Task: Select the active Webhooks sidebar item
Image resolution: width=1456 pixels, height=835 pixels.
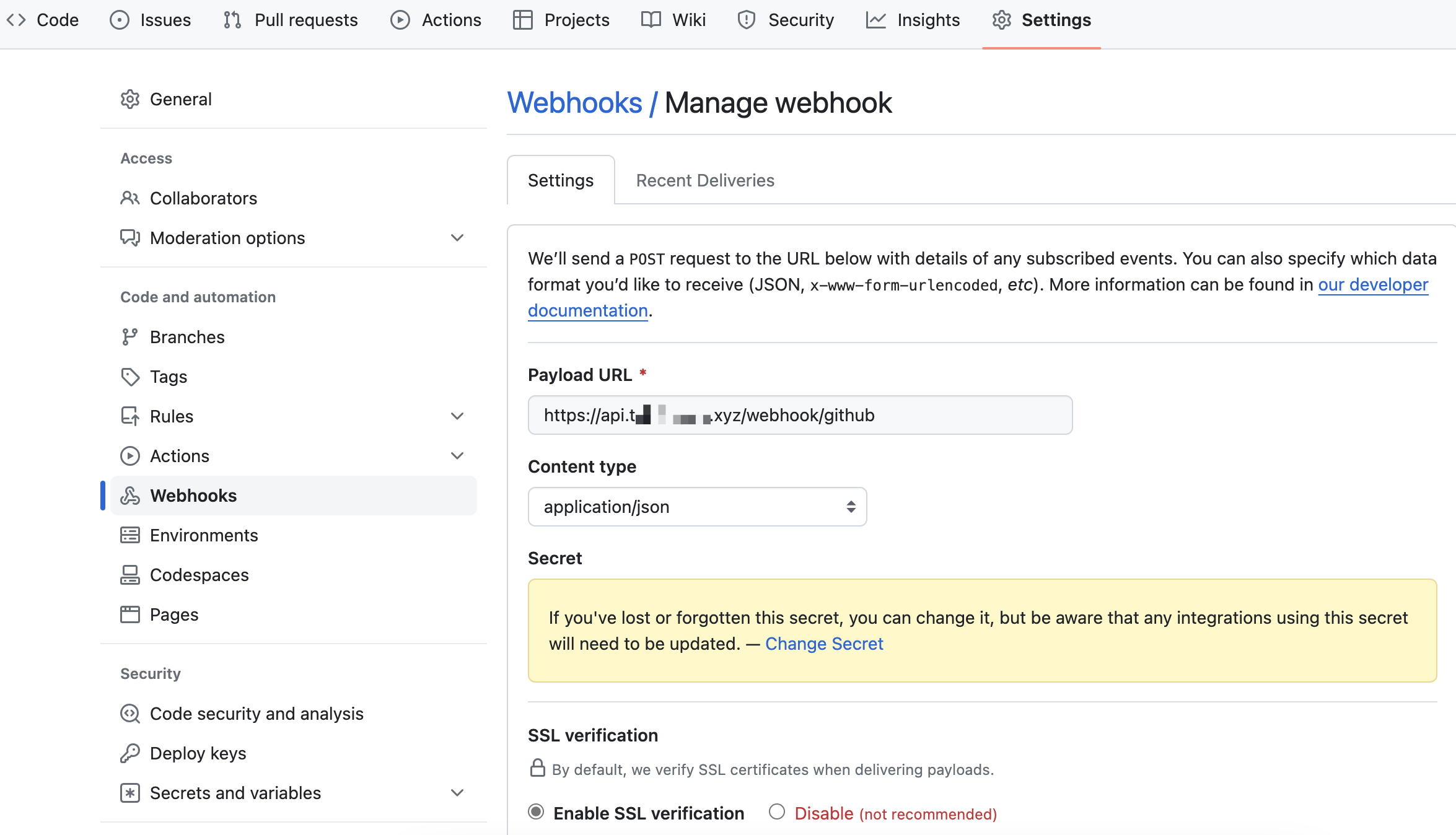Action: pos(294,496)
